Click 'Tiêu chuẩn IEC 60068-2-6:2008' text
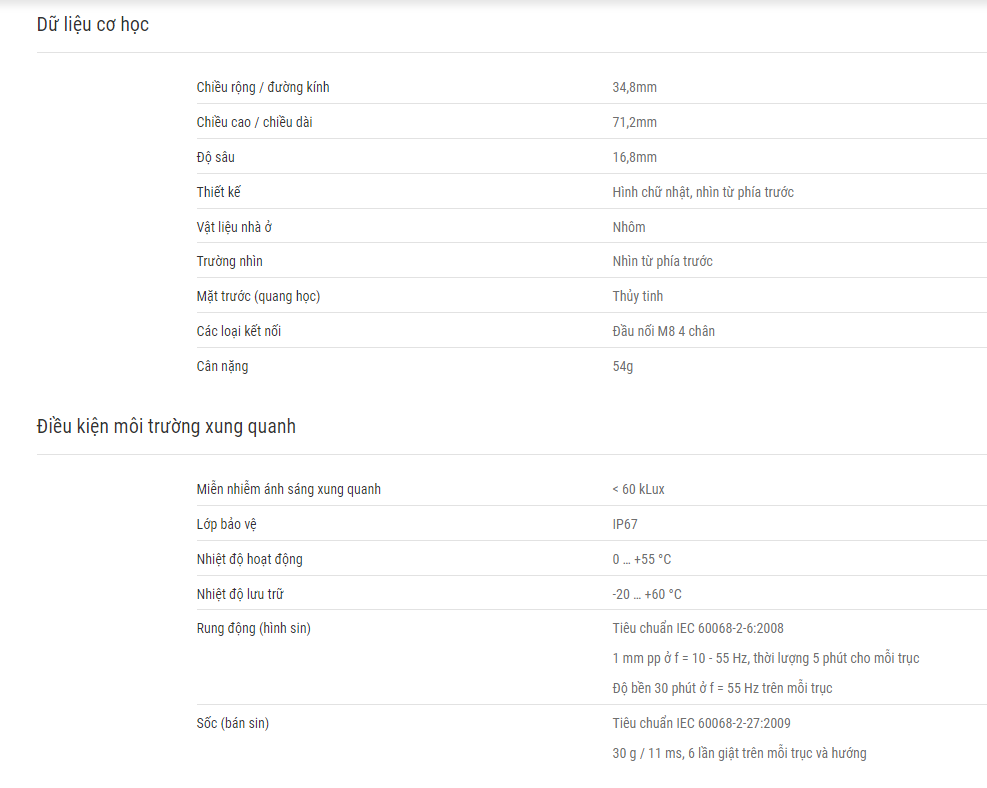Image resolution: width=987 pixels, height=788 pixels. coord(698,628)
